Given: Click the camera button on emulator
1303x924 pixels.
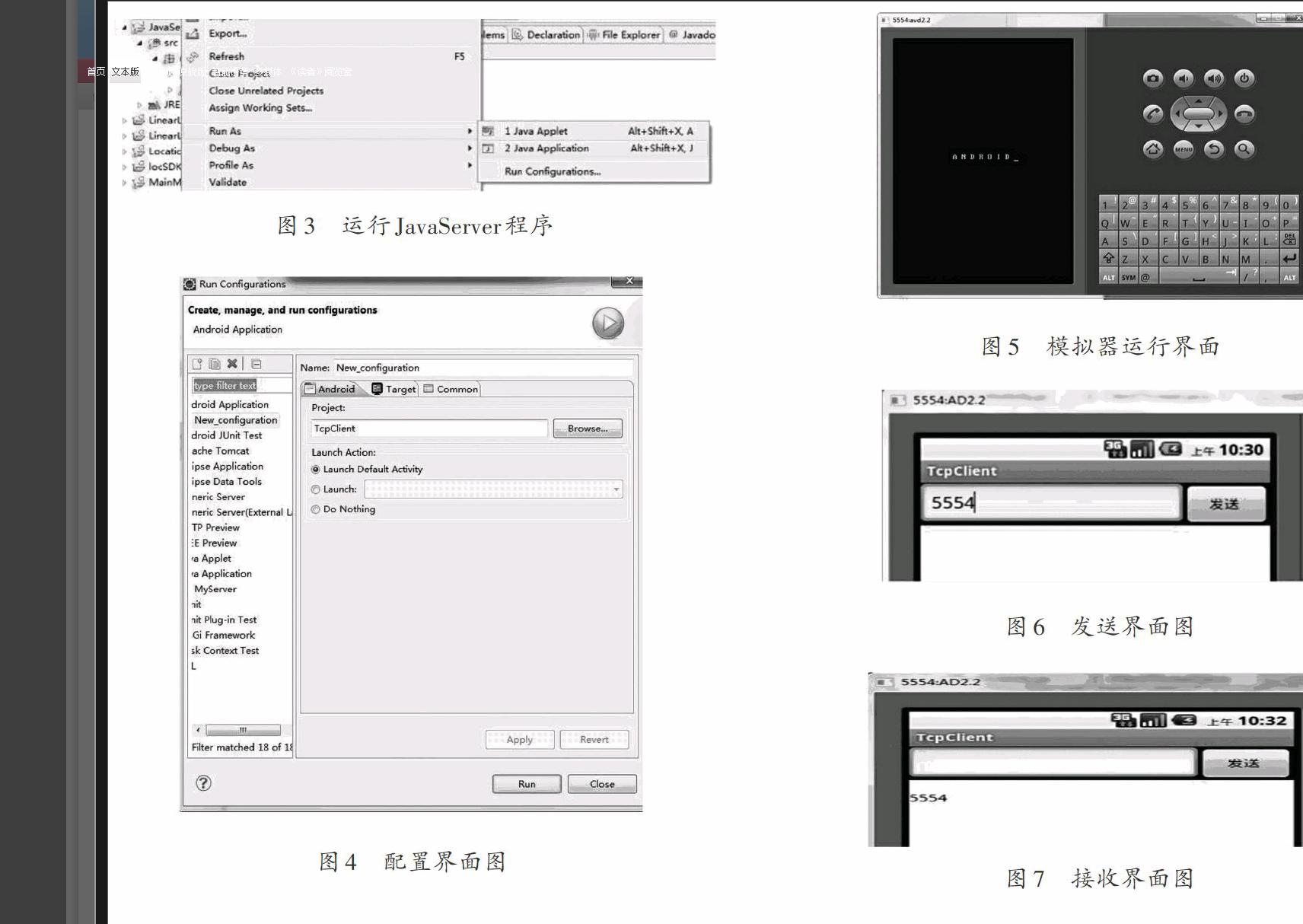Looking at the screenshot, I should coord(1153,78).
